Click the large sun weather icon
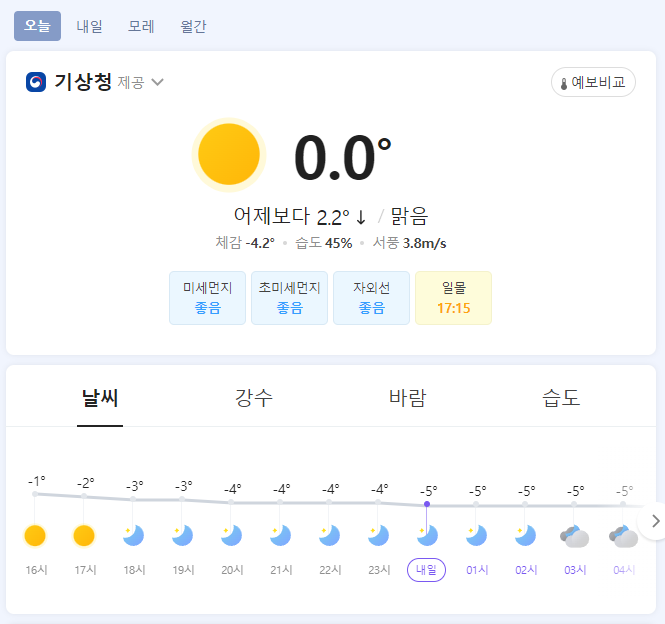 (x=229, y=154)
